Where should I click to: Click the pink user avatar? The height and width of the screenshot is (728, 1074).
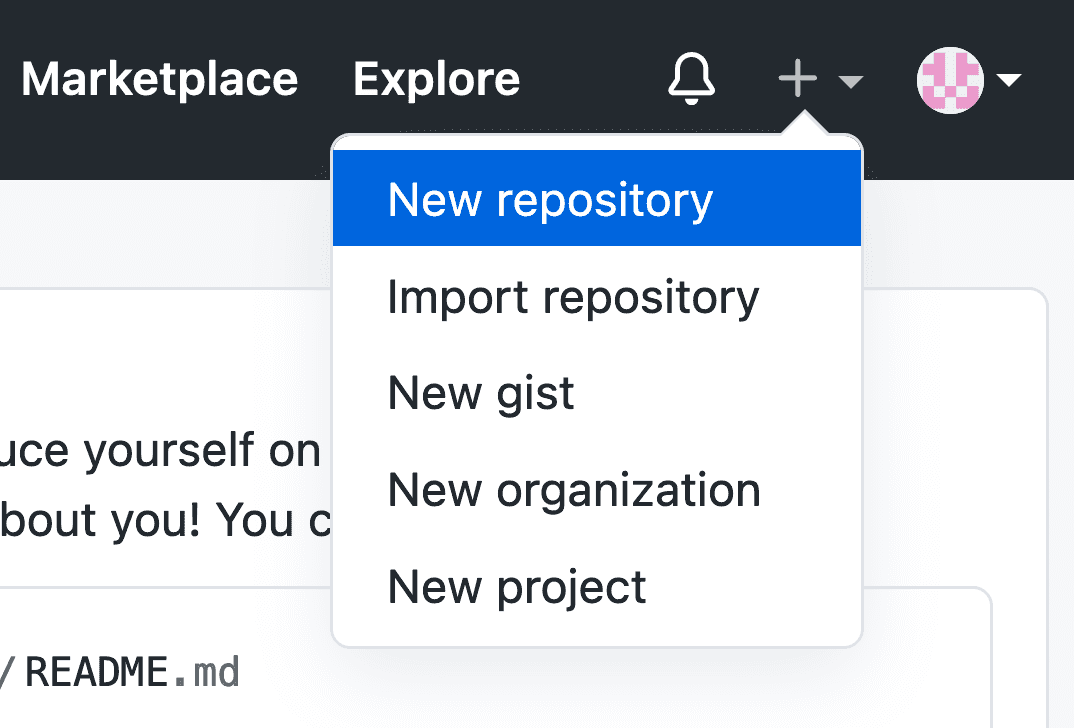coord(949,80)
